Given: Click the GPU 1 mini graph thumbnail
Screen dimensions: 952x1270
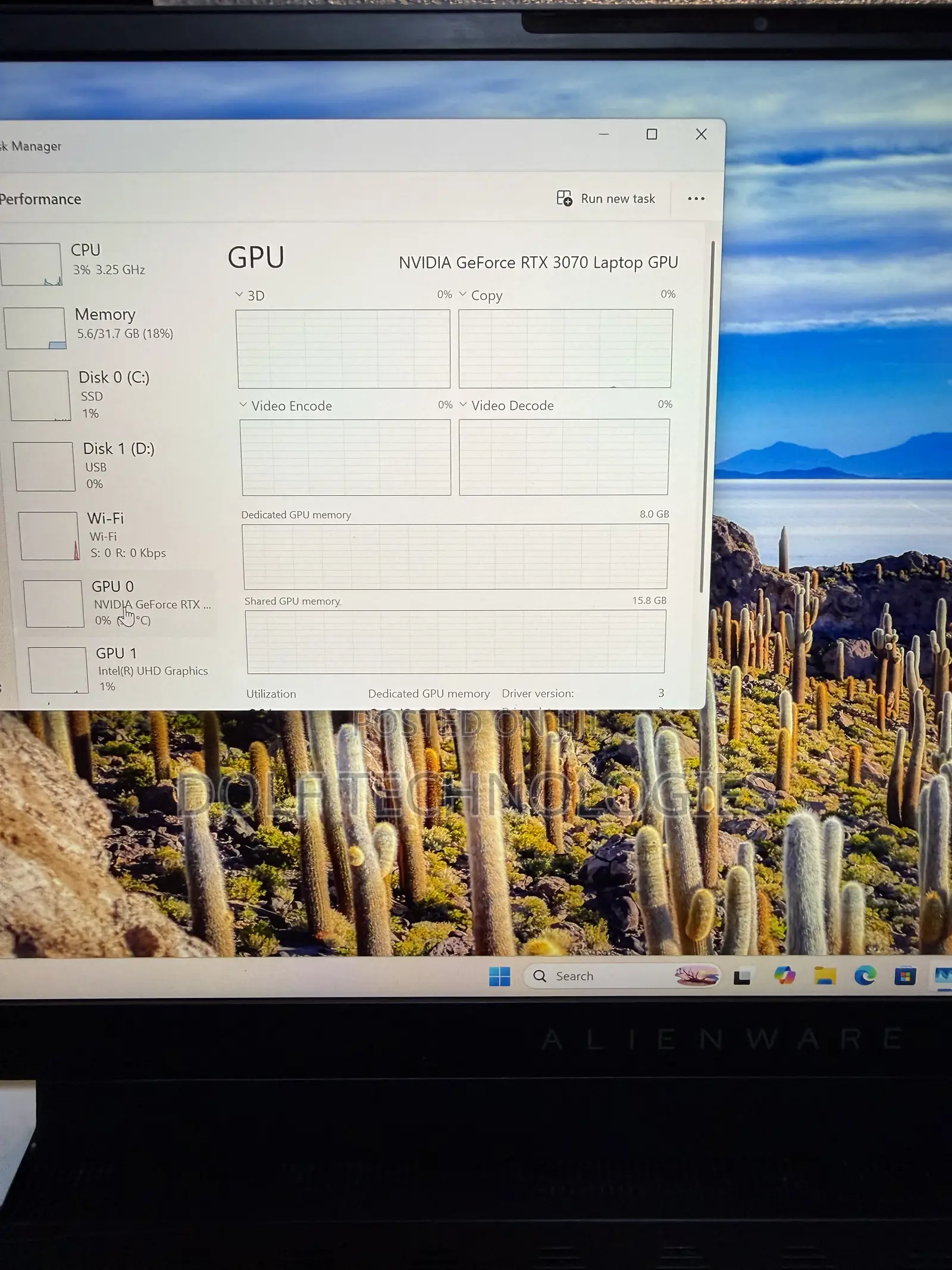Looking at the screenshot, I should 58,670.
